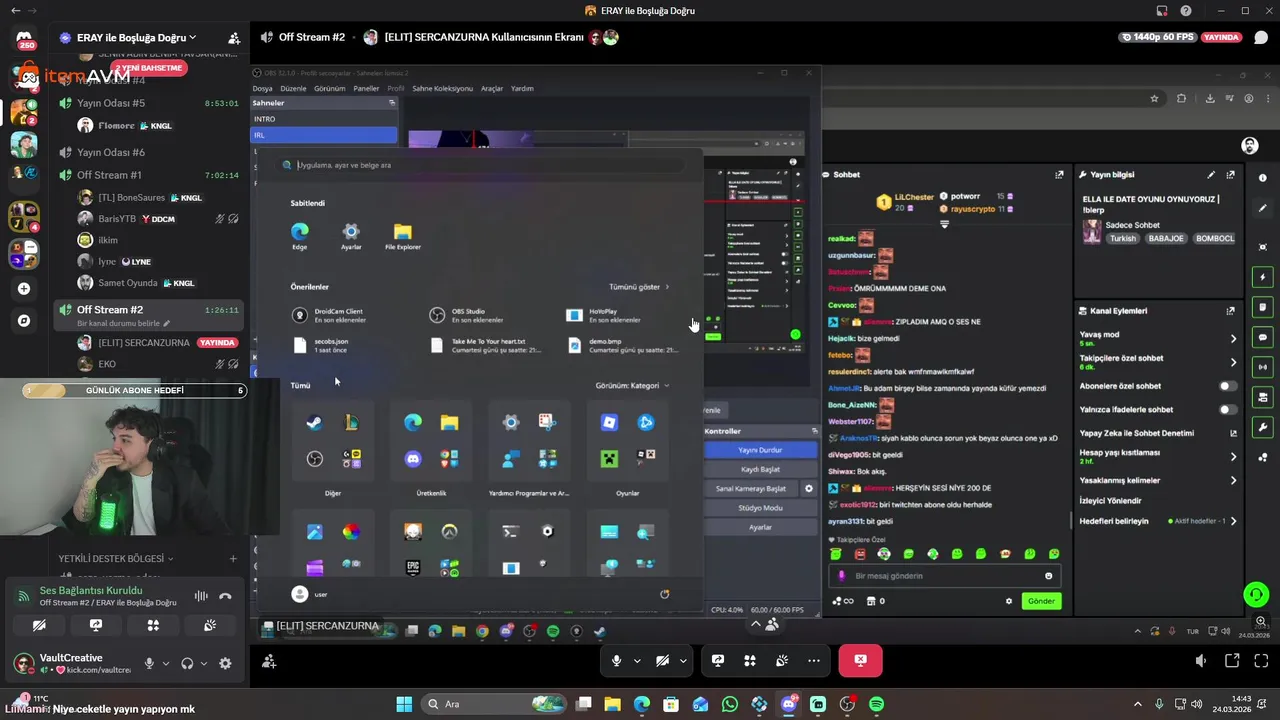Click Start menu search field

(482, 165)
